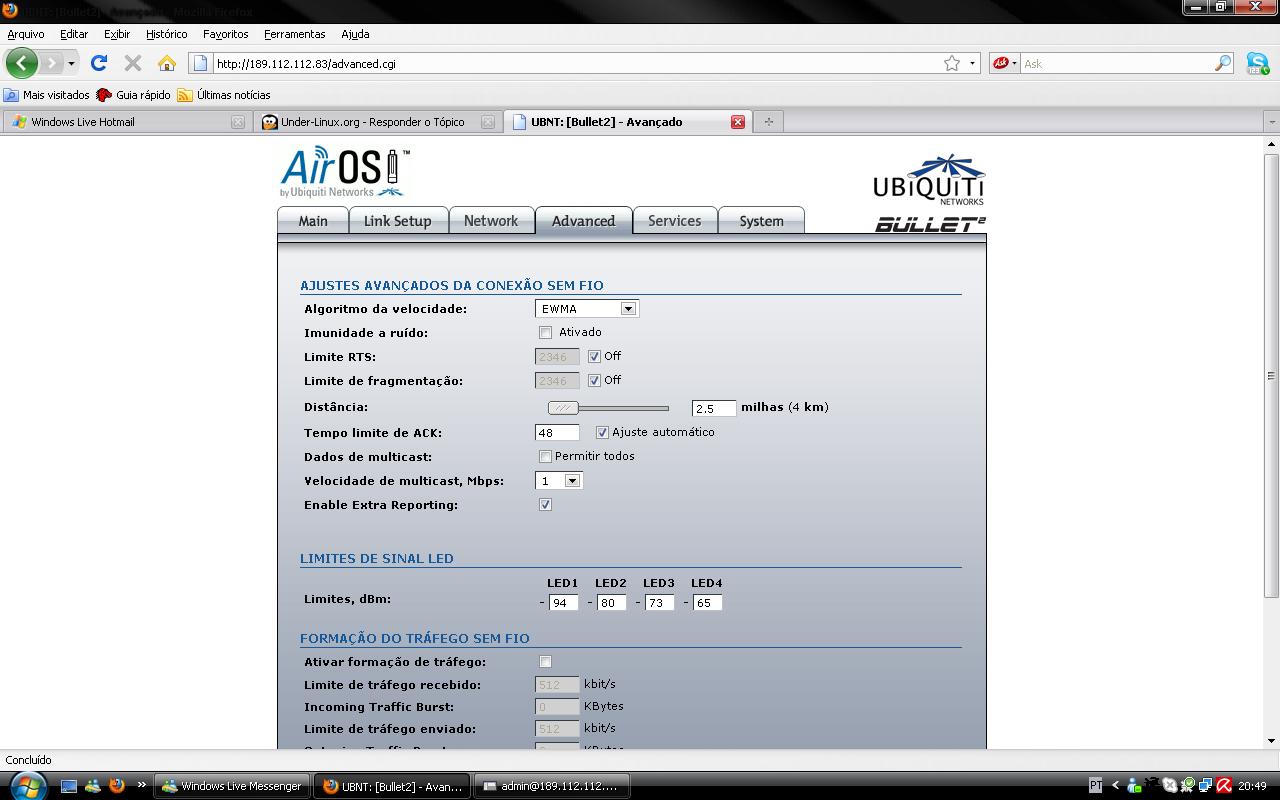Open the Ask search engine selector

tap(1003, 63)
